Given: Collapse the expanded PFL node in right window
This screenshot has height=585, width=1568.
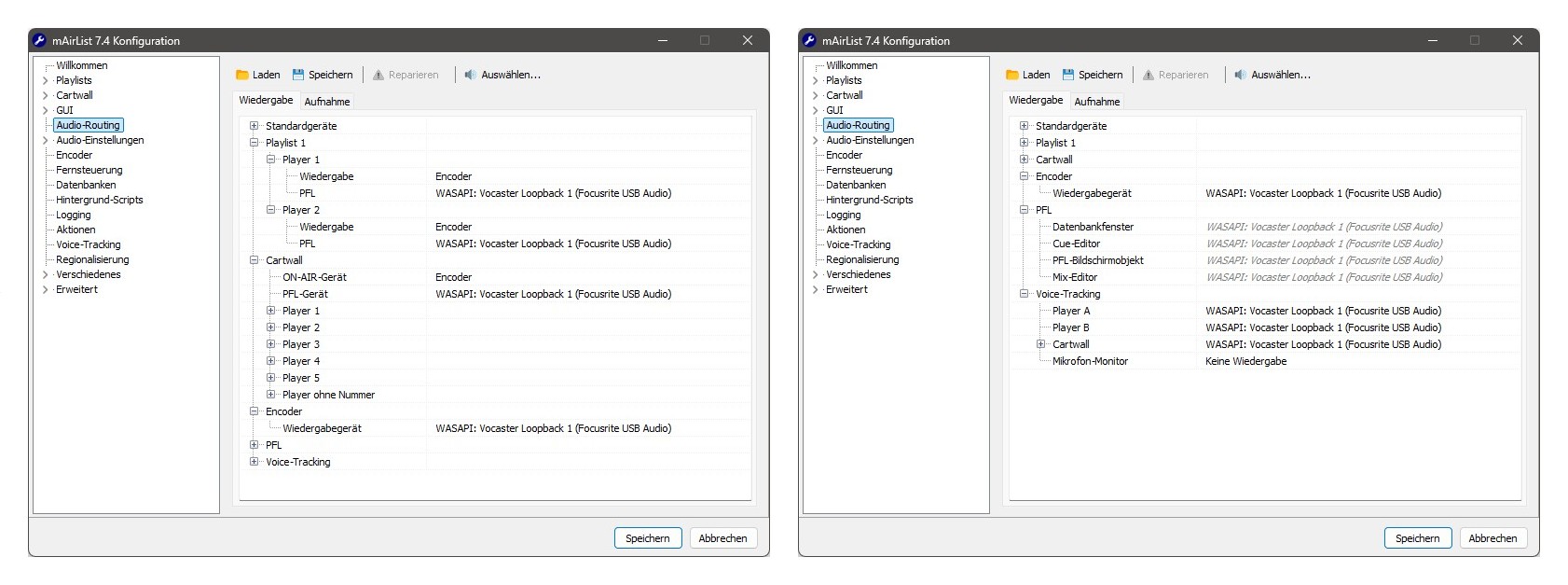Looking at the screenshot, I should click(x=1025, y=210).
